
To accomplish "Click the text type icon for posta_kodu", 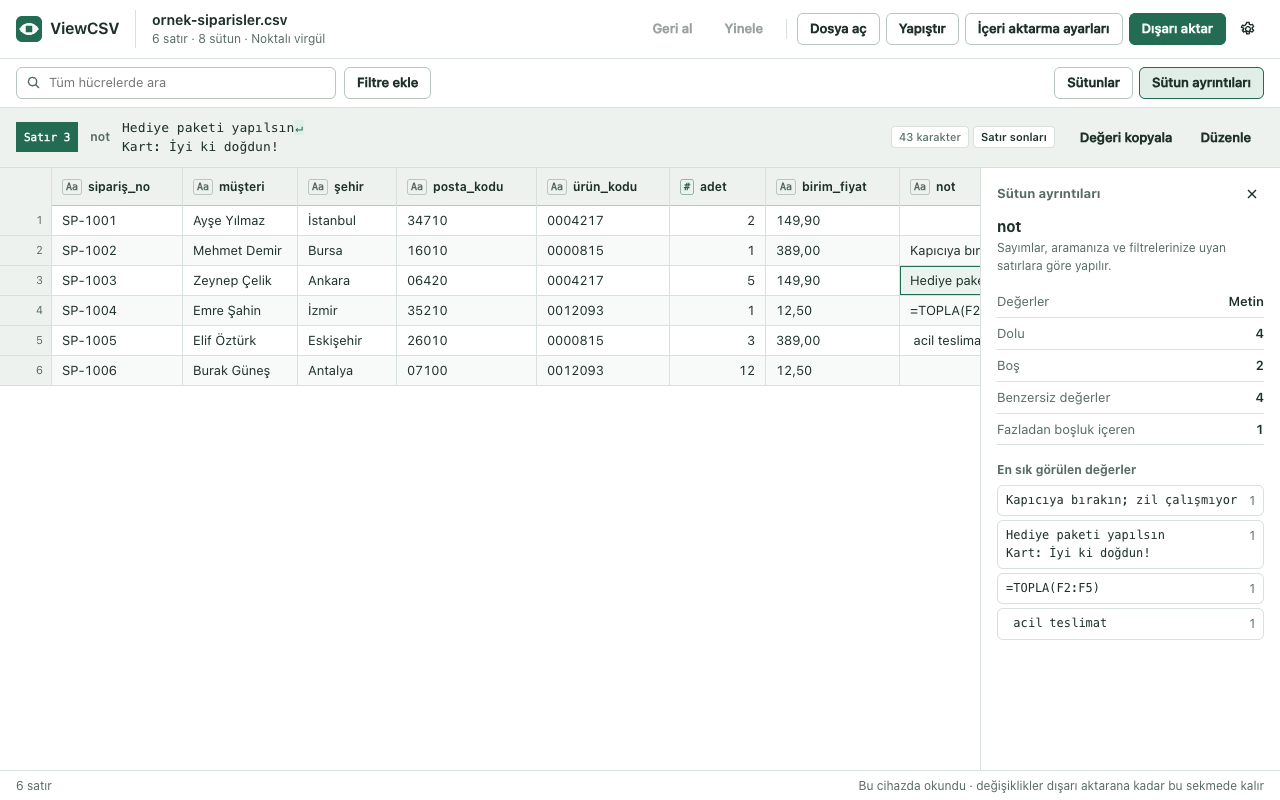I will pyautogui.click(x=417, y=187).
